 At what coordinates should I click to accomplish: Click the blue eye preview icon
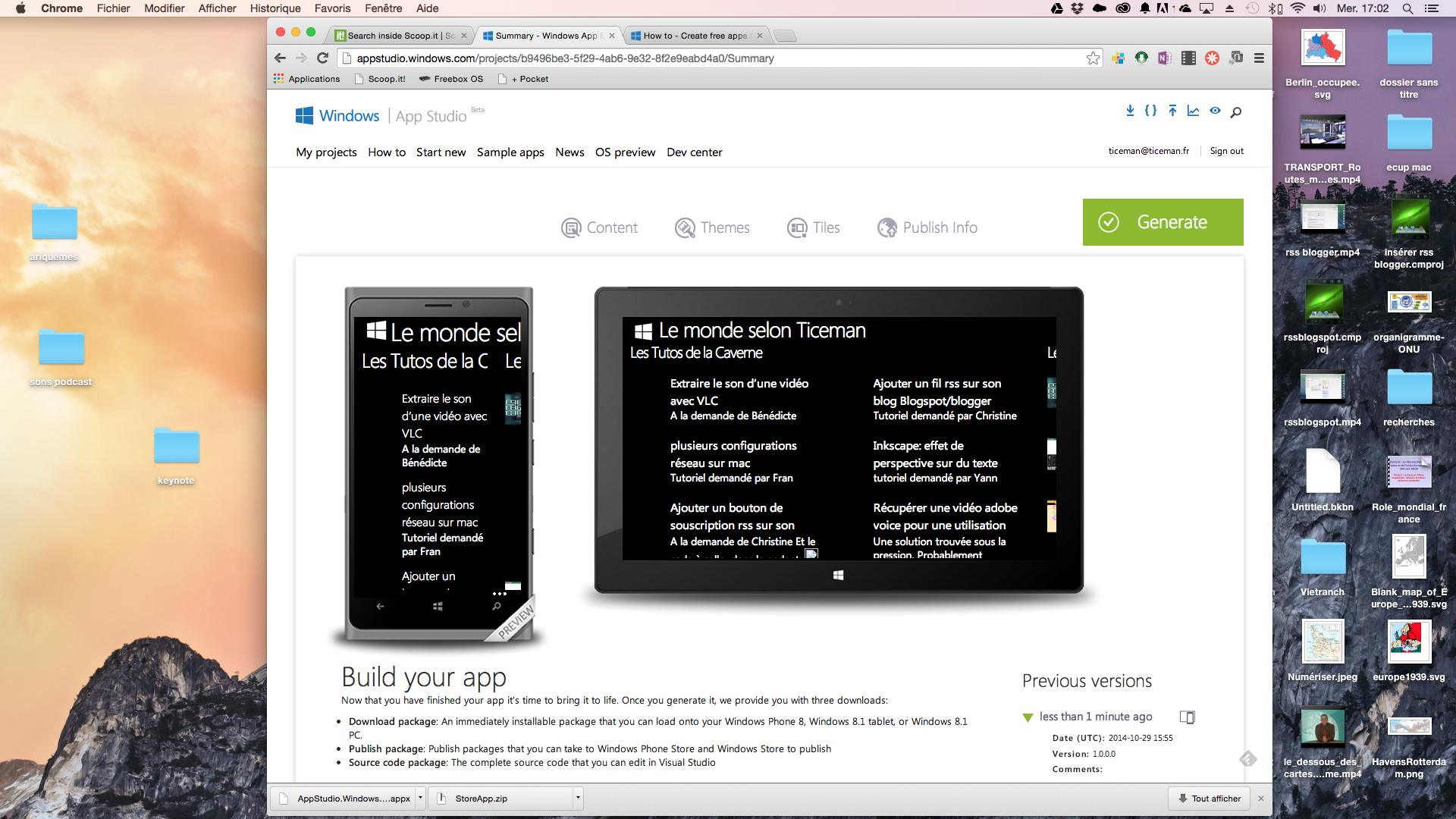[1215, 111]
